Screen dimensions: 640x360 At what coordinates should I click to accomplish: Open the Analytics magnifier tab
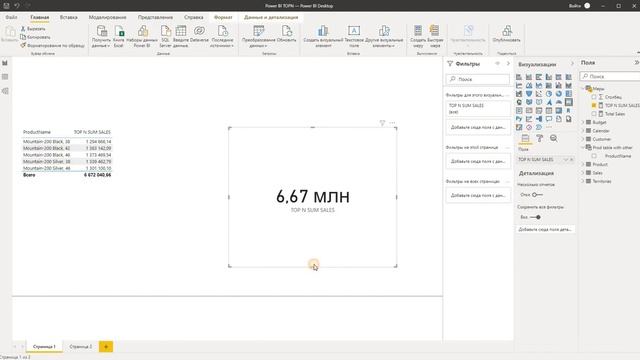(x=553, y=139)
